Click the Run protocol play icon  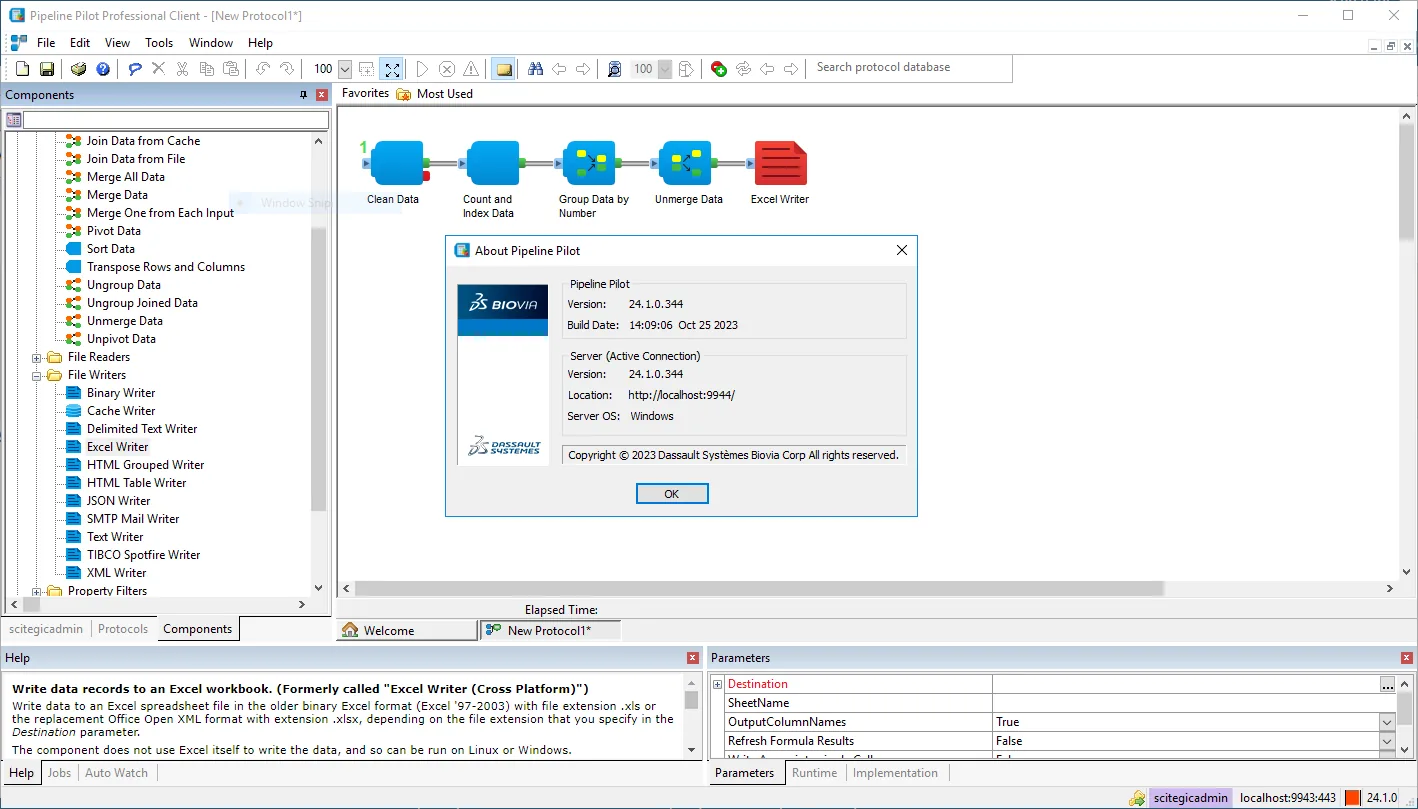pyautogui.click(x=422, y=69)
